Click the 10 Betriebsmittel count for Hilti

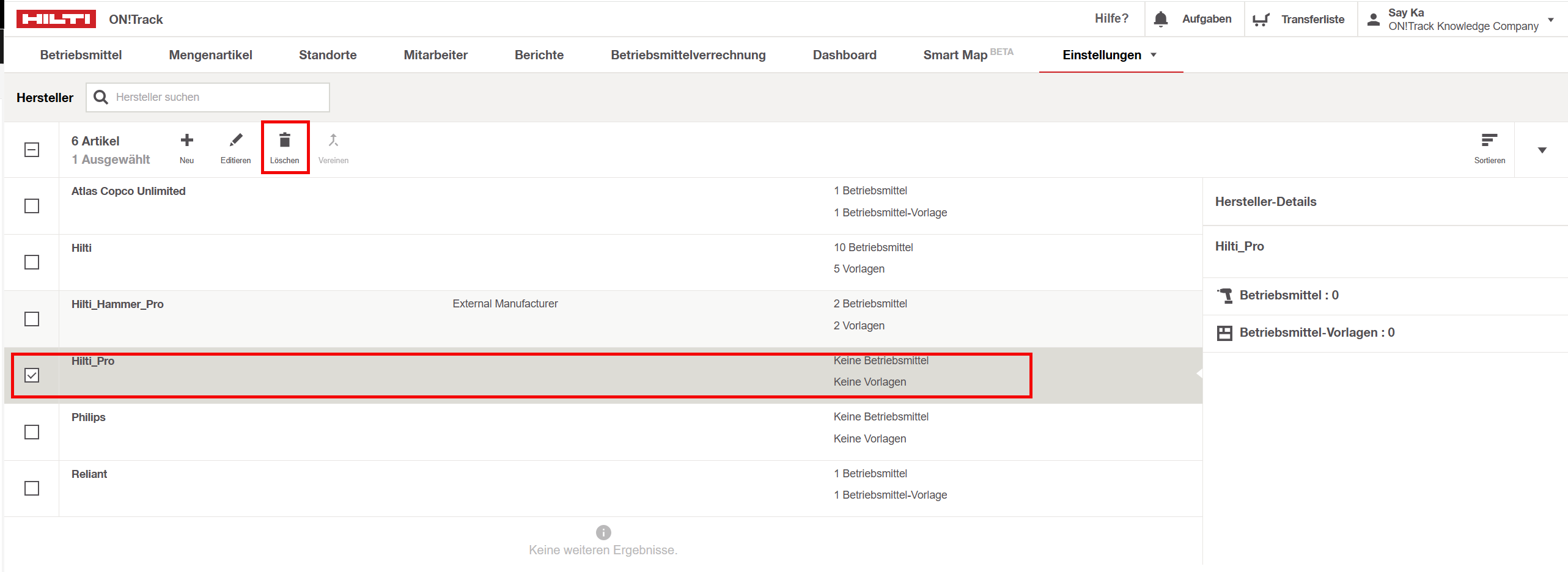pos(873,248)
